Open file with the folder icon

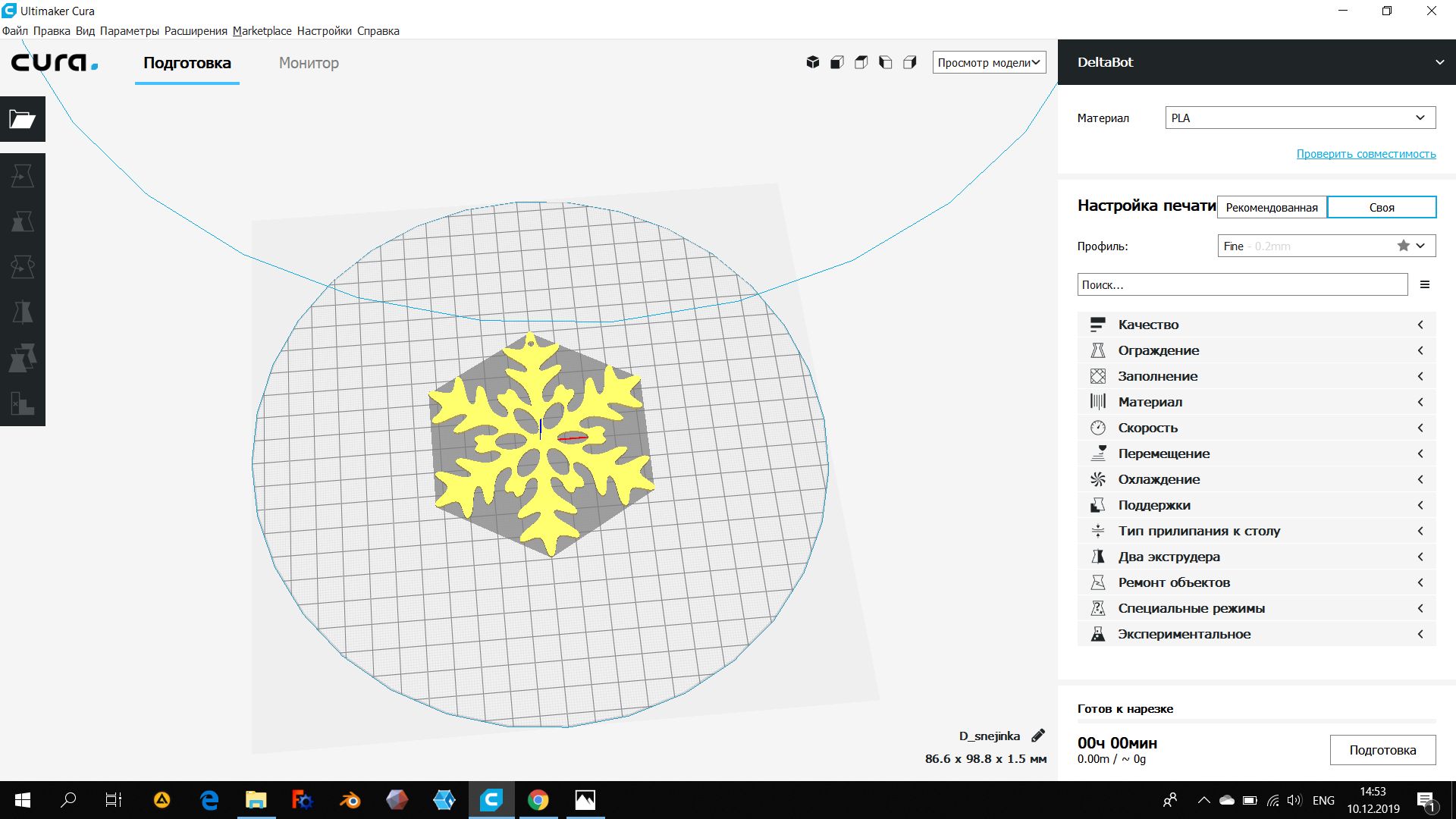tap(23, 119)
